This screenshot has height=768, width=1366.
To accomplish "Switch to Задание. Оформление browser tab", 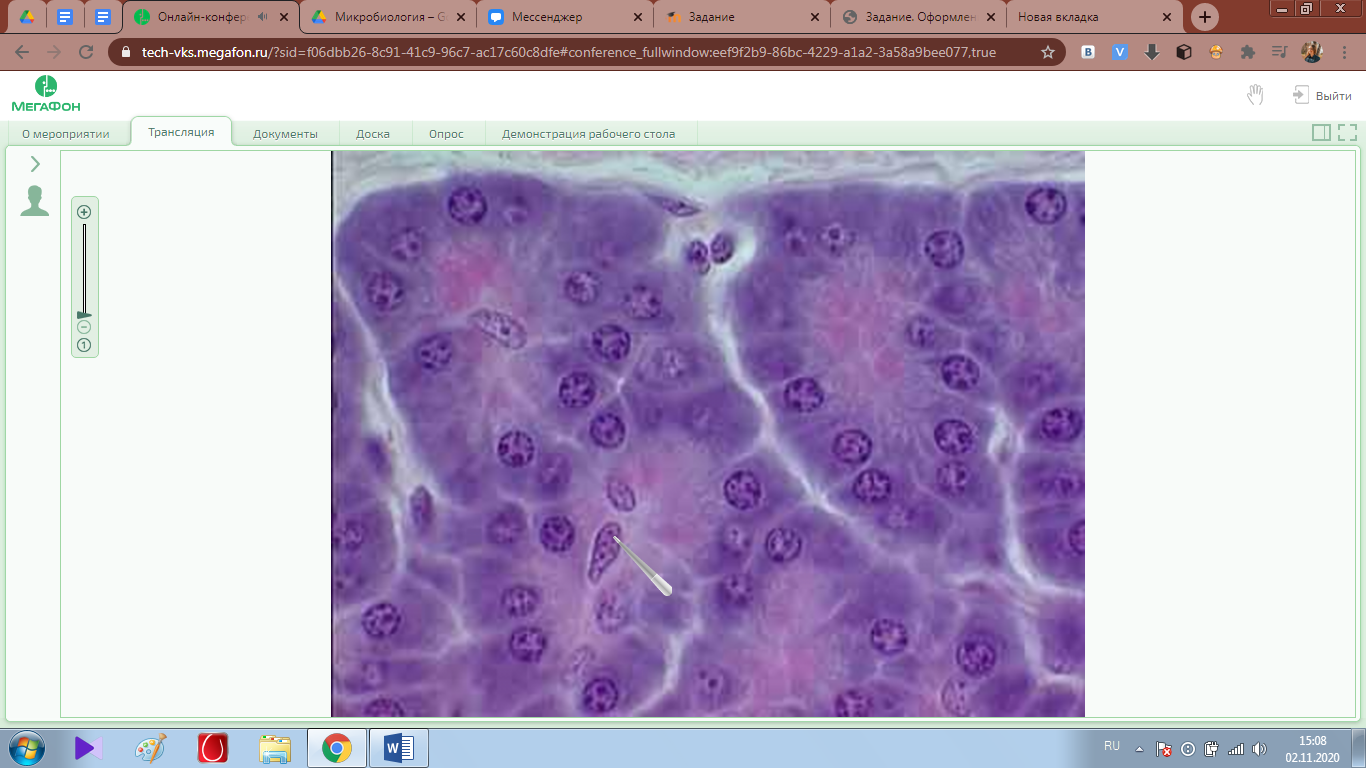I will pyautogui.click(x=919, y=17).
